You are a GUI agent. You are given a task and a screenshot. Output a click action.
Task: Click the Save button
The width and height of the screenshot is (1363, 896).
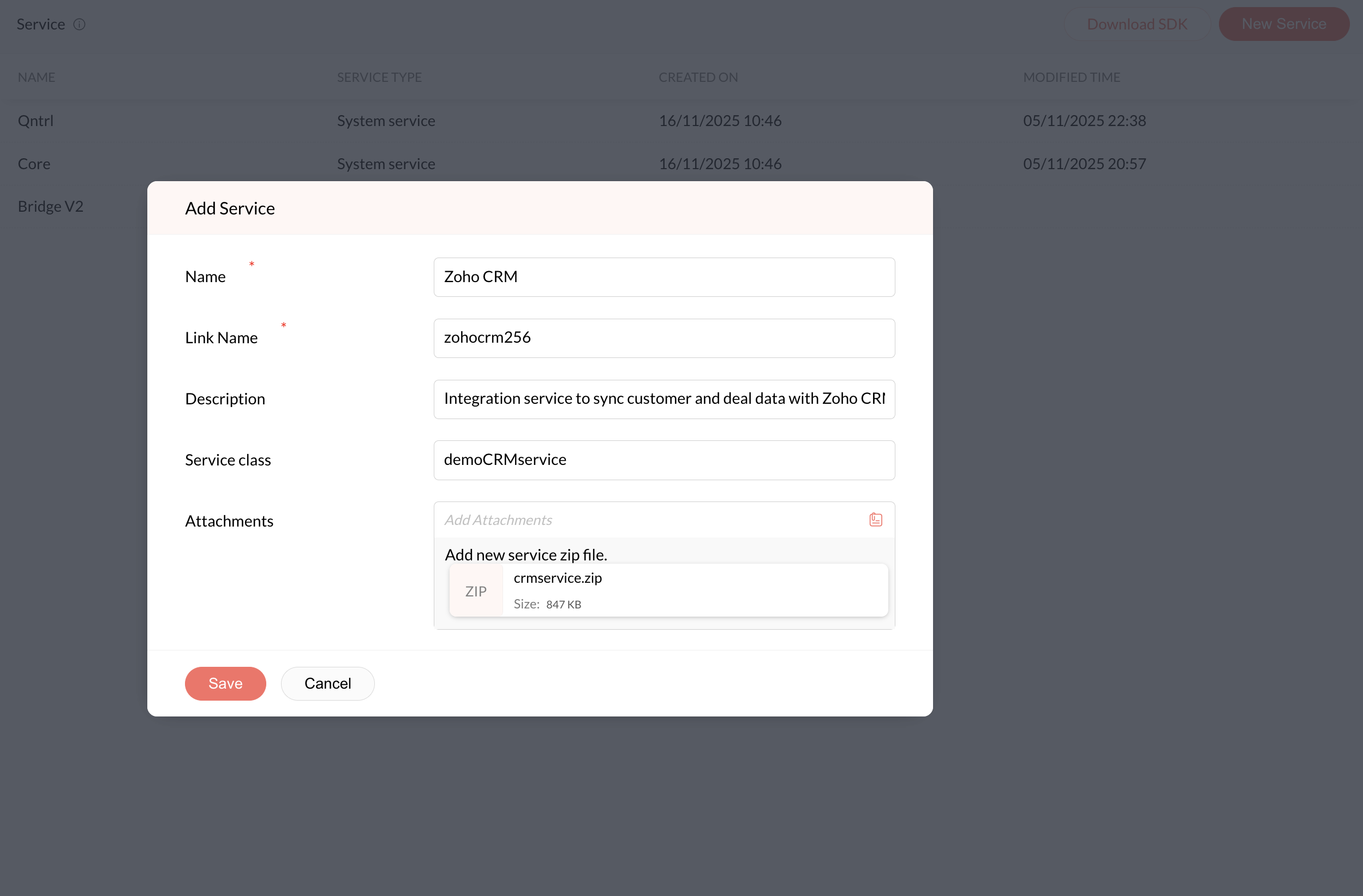point(225,683)
